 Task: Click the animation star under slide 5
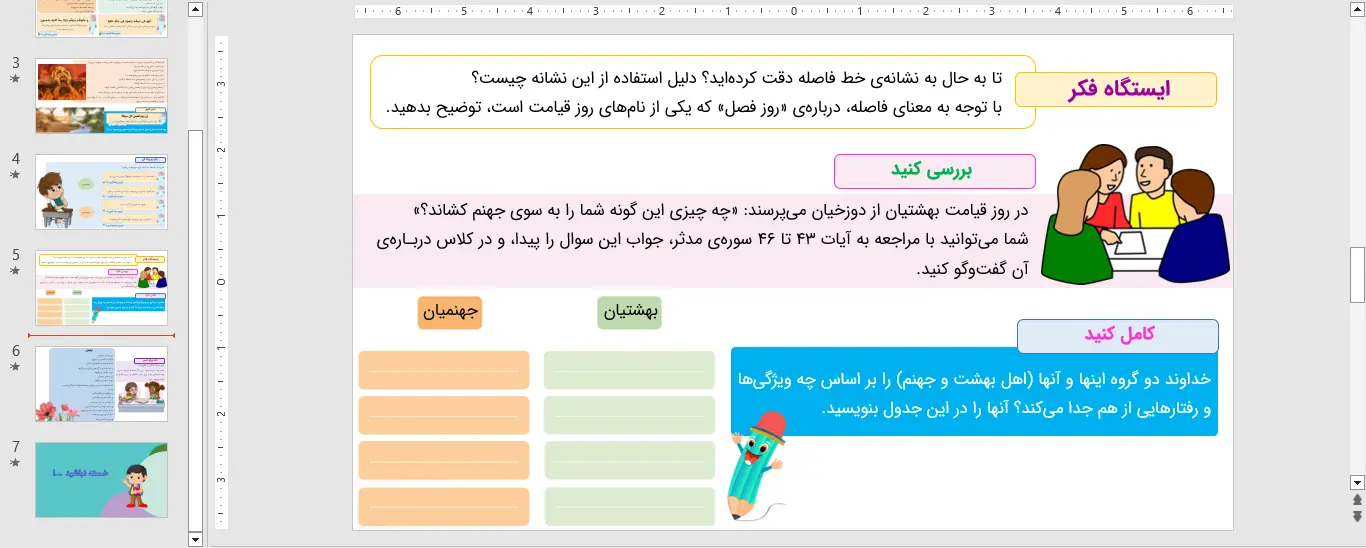(x=15, y=270)
